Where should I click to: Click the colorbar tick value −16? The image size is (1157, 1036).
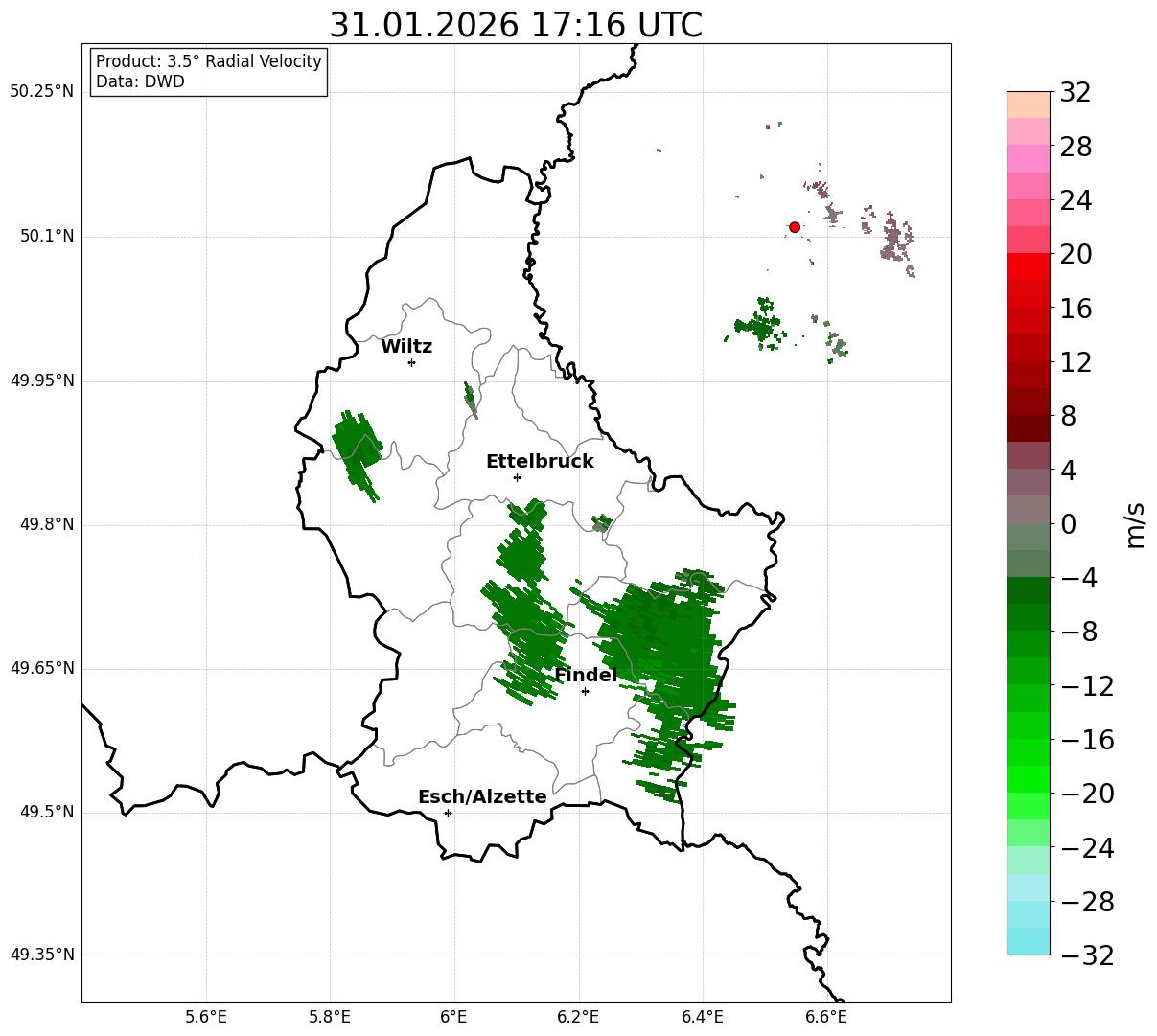coord(1087,741)
